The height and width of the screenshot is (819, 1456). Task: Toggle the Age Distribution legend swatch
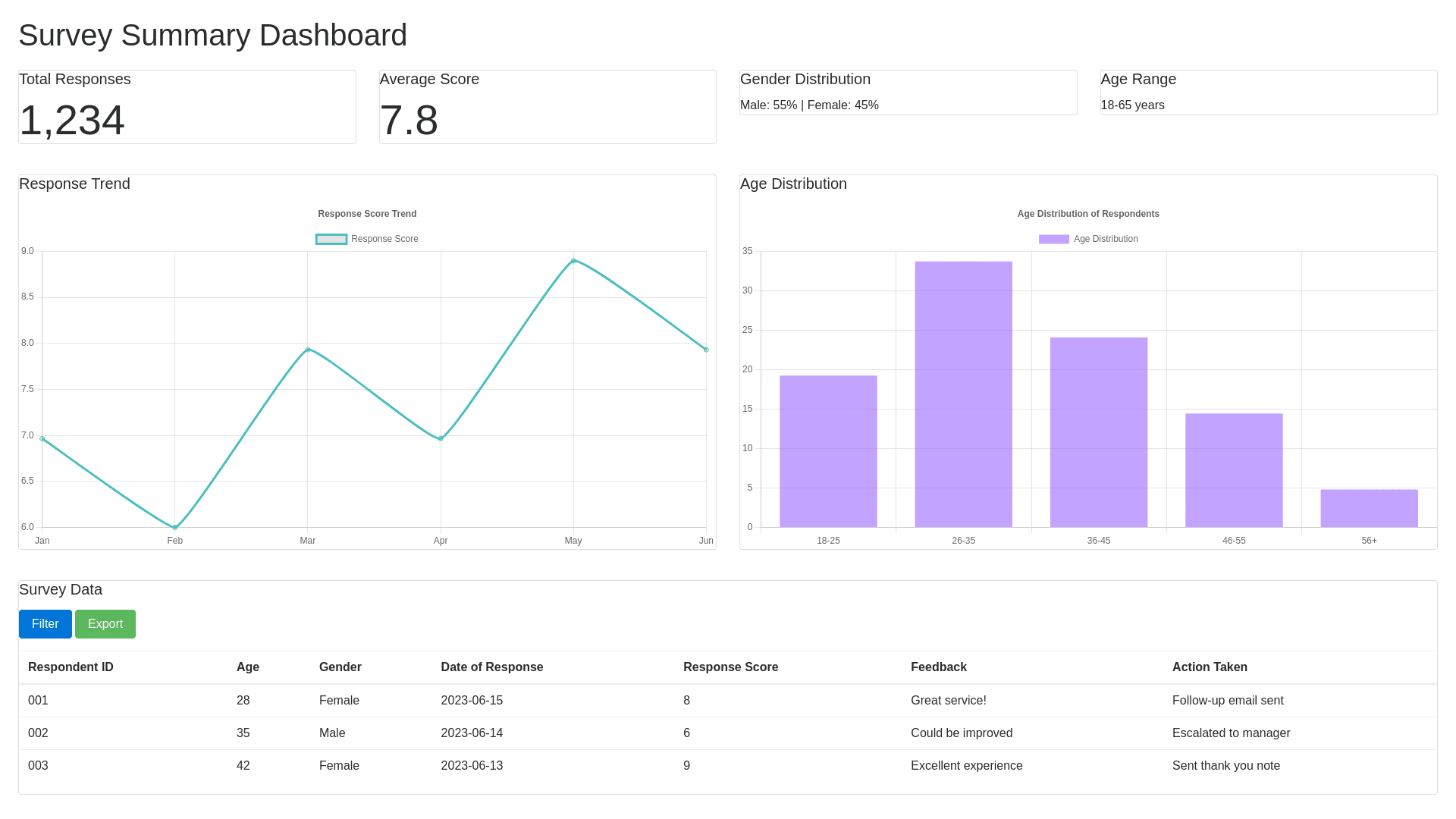[x=1053, y=239]
